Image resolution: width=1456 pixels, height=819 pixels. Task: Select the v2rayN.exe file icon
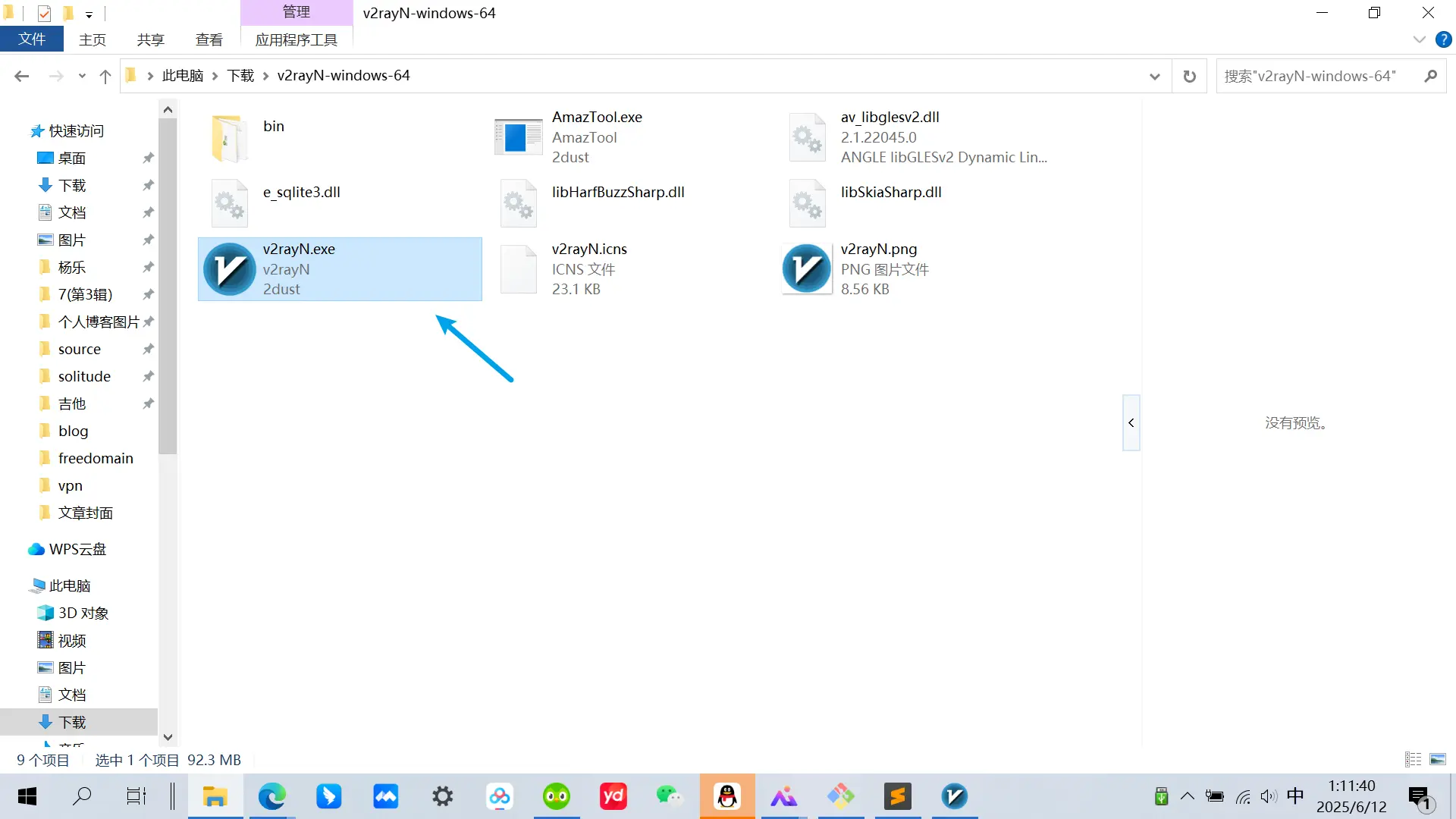(230, 269)
